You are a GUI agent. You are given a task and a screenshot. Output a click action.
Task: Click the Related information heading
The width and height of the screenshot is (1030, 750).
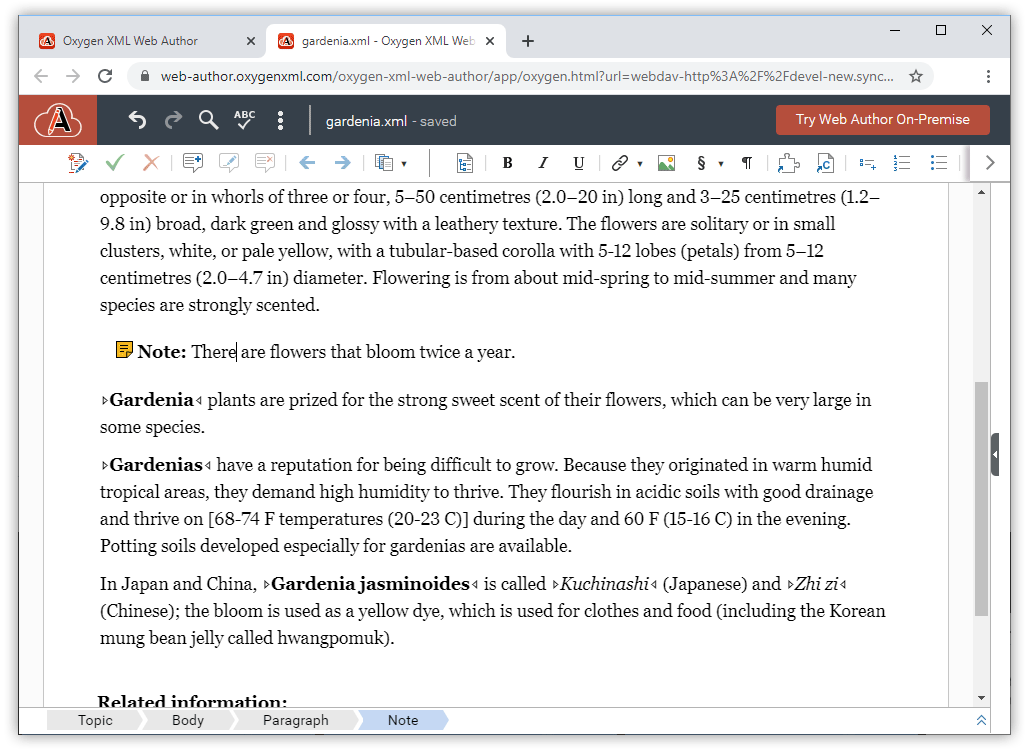pos(192,701)
